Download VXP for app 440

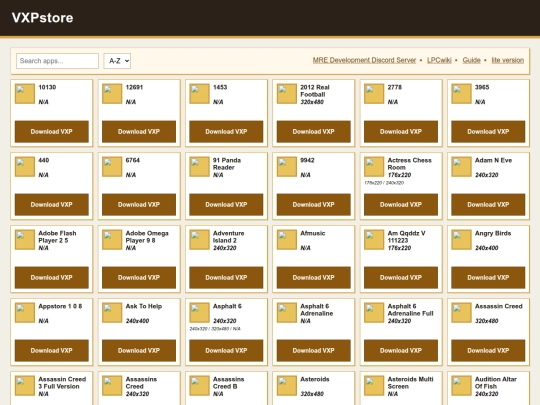[52, 205]
